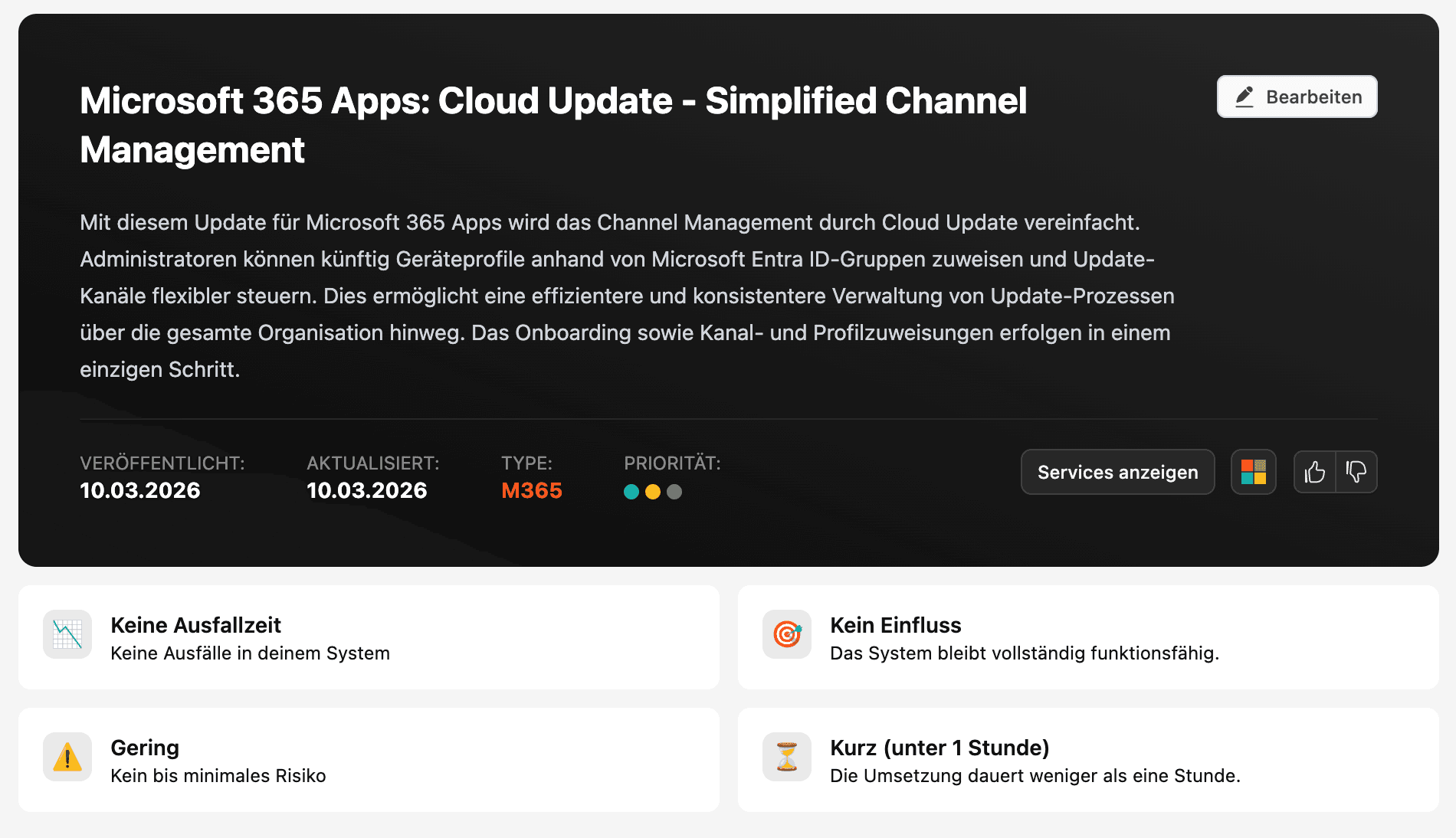Click the PRIORITÄT label
Image resolution: width=1456 pixels, height=838 pixels.
(672, 463)
